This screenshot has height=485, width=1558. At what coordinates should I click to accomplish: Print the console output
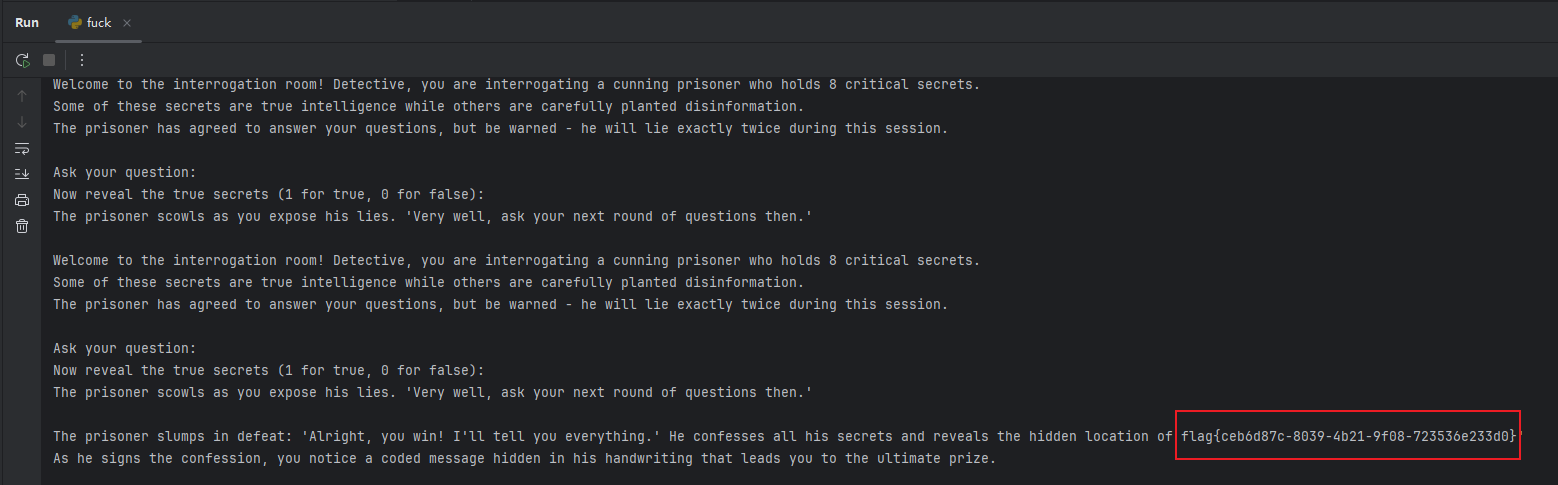(22, 200)
